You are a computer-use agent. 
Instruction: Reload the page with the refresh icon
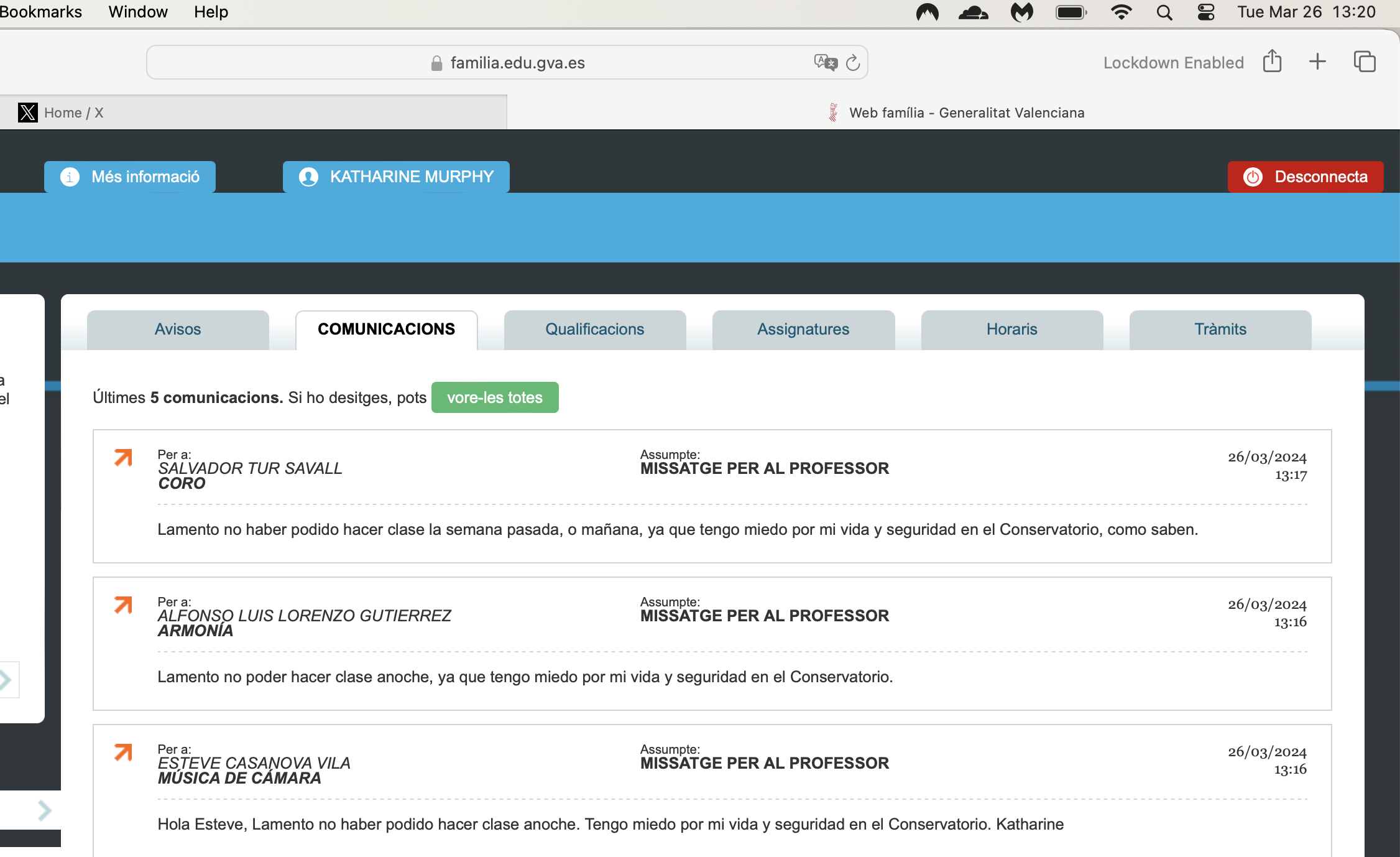[x=853, y=62]
